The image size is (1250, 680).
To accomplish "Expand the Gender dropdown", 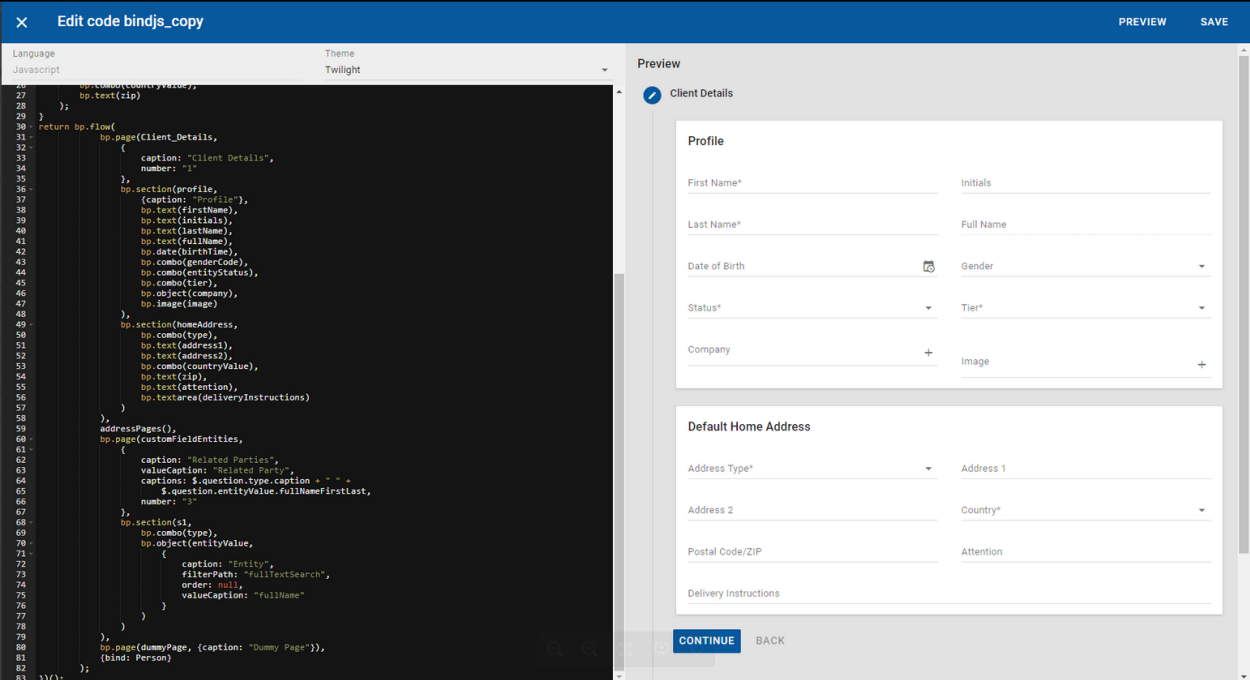I will click(1201, 267).
